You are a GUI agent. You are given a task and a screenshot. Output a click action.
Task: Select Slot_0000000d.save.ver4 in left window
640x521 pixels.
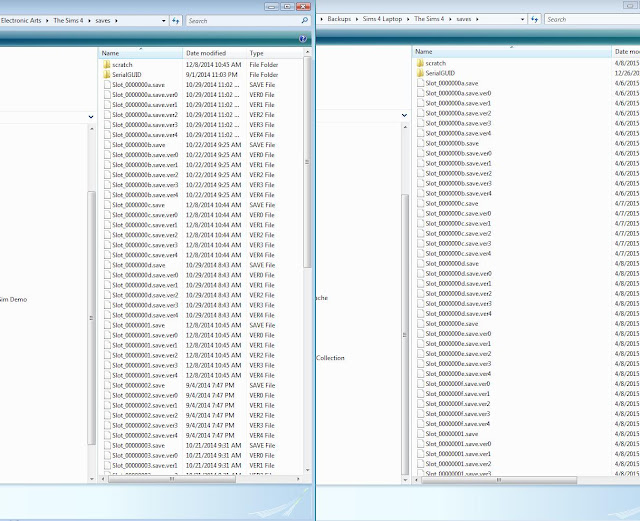coord(145,315)
